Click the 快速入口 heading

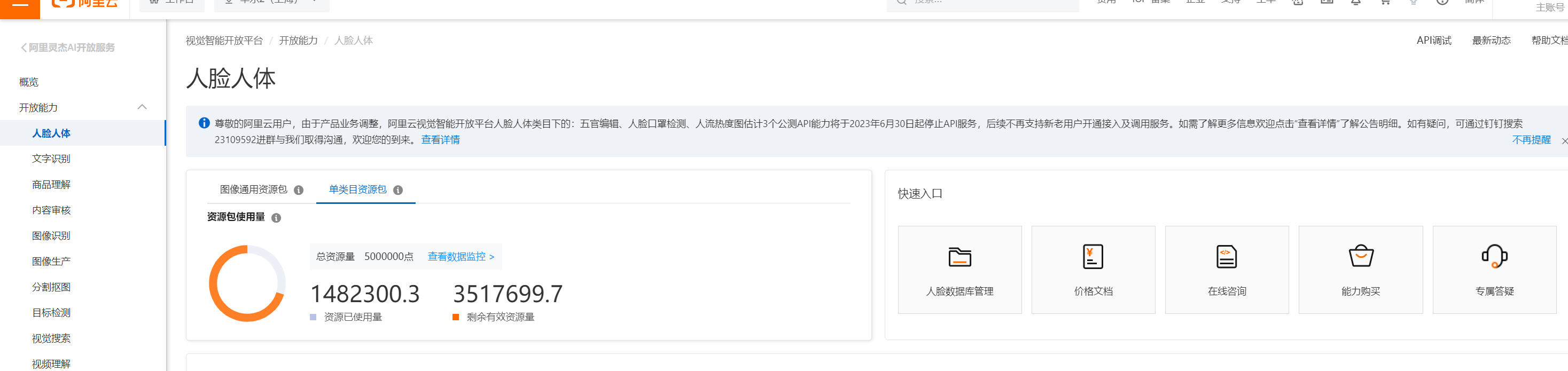pos(920,194)
